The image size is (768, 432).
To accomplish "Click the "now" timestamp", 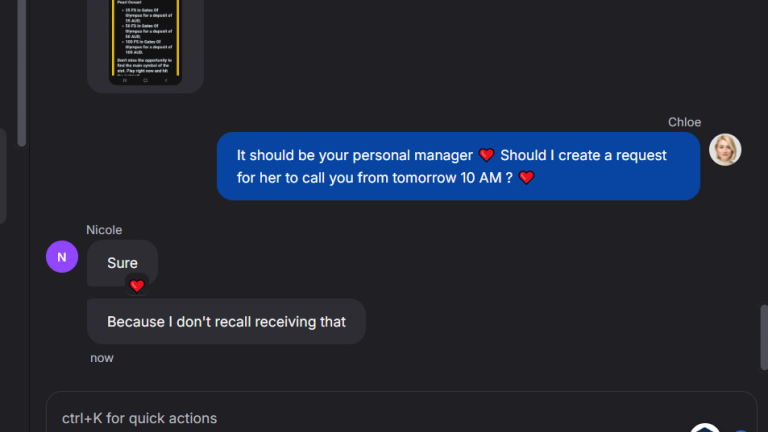I will point(102,358).
